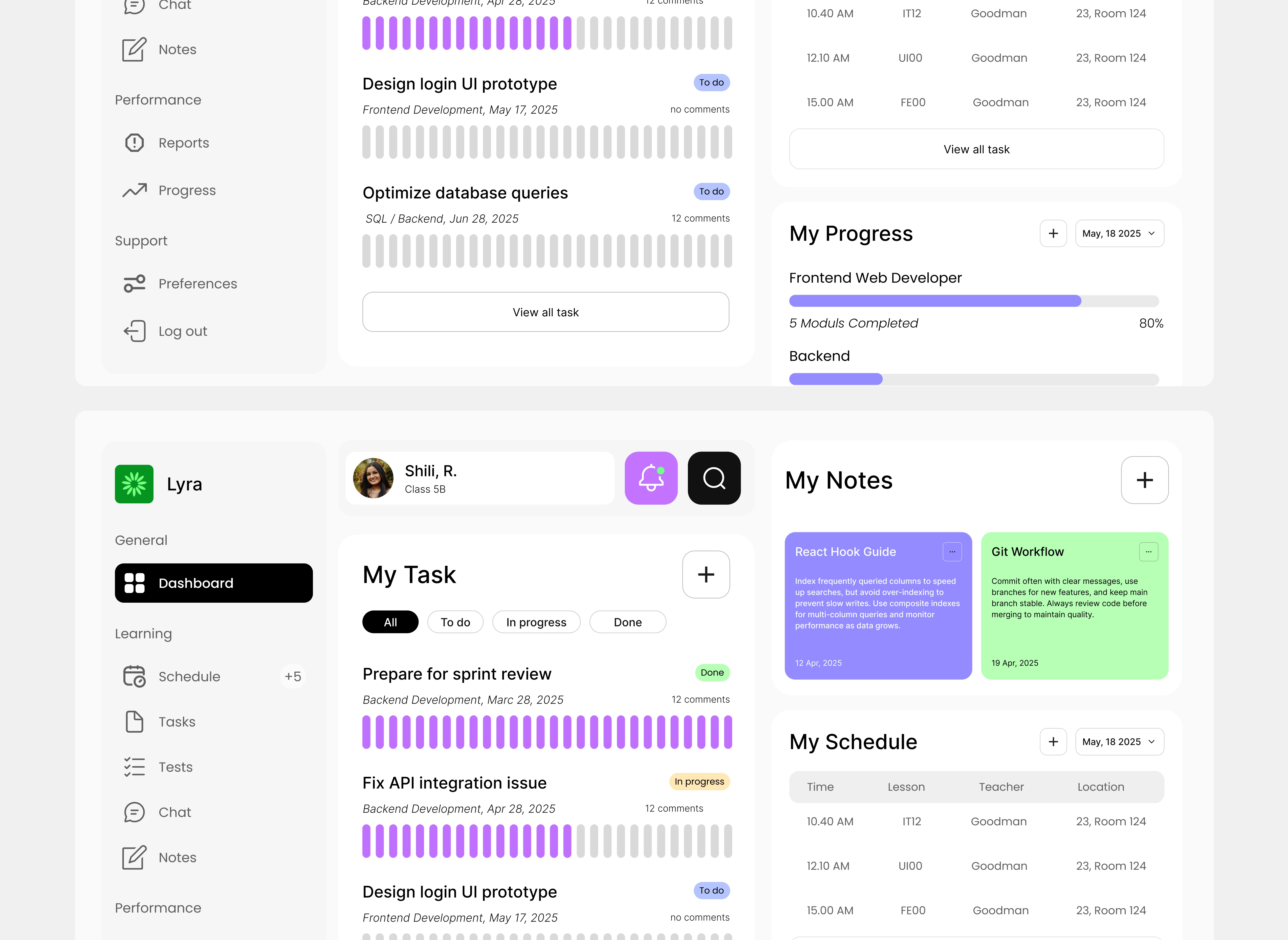1288x940 pixels.
Task: Click the purple notification bell icon
Action: coord(651,478)
